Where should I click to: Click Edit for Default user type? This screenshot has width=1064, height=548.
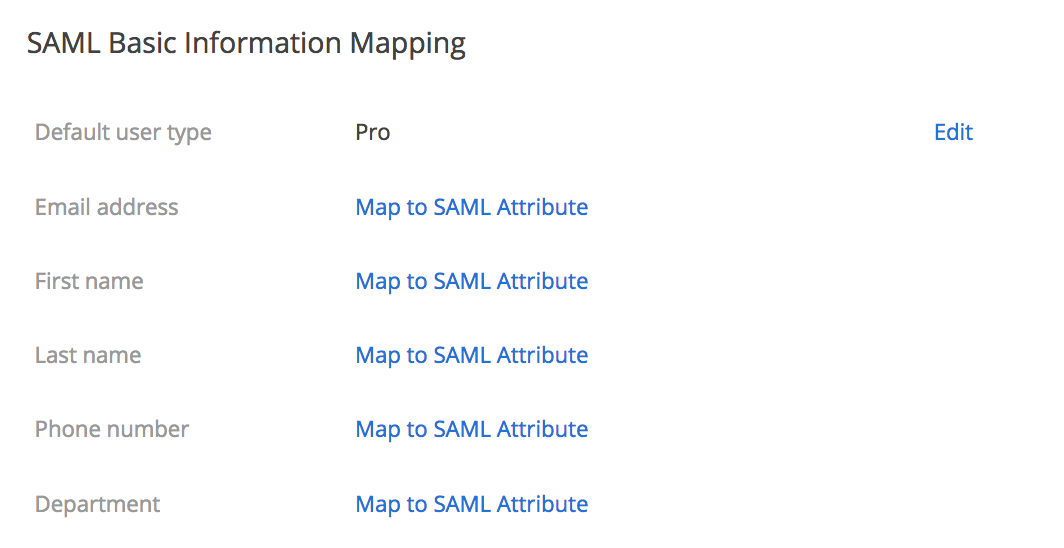[x=953, y=132]
